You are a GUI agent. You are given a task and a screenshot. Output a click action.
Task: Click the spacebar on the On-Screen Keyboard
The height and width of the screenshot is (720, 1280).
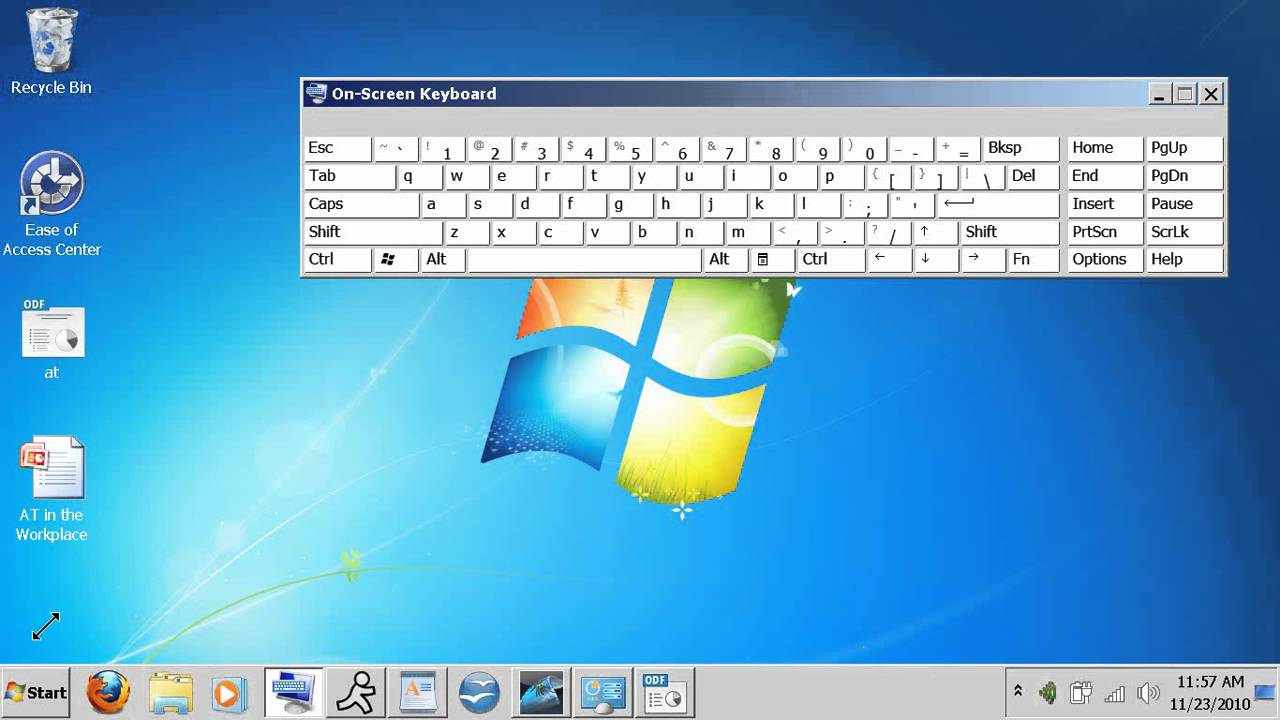coord(585,260)
